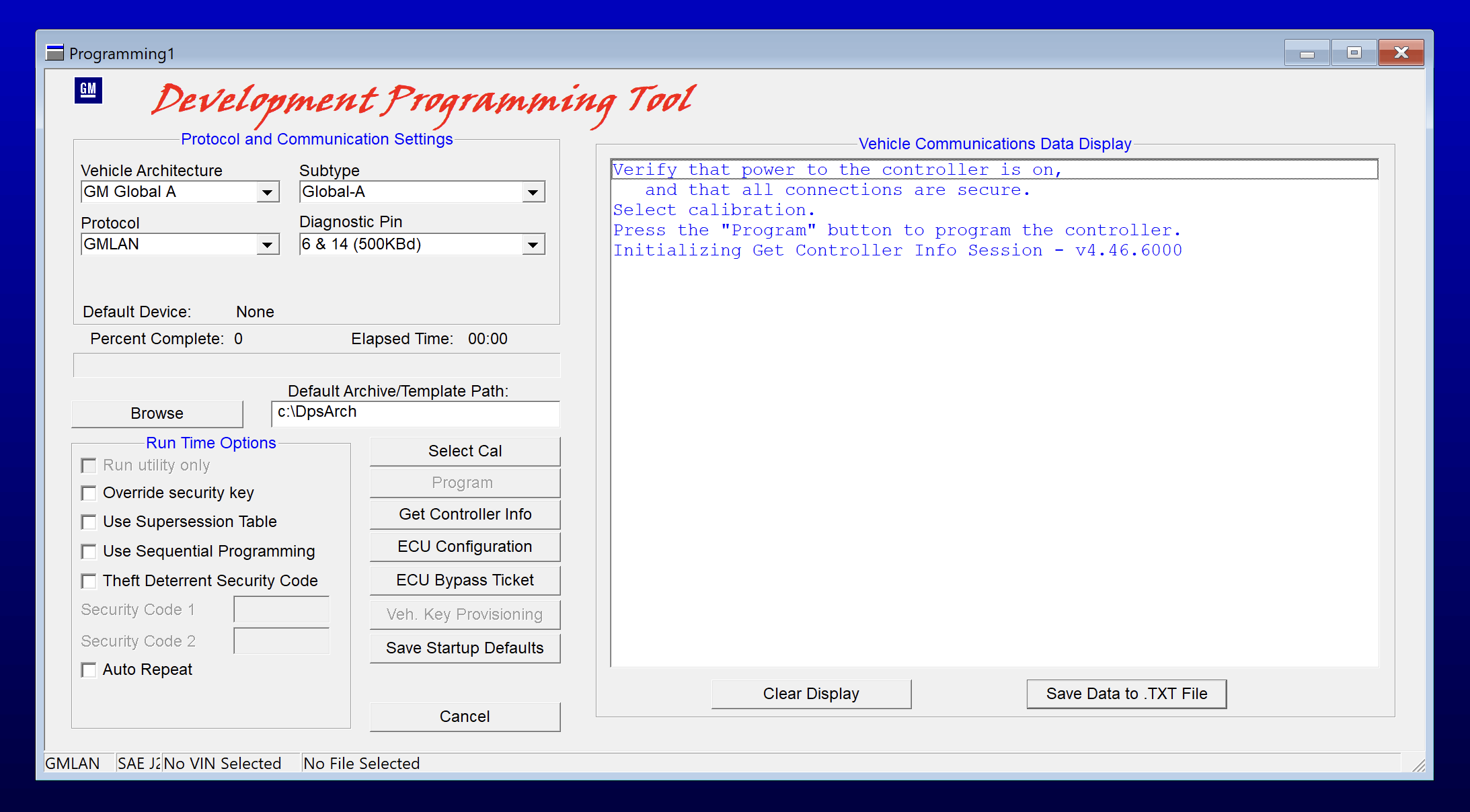Expand the Subtype dropdown arrow
This screenshot has width=1470, height=812.
[x=533, y=192]
